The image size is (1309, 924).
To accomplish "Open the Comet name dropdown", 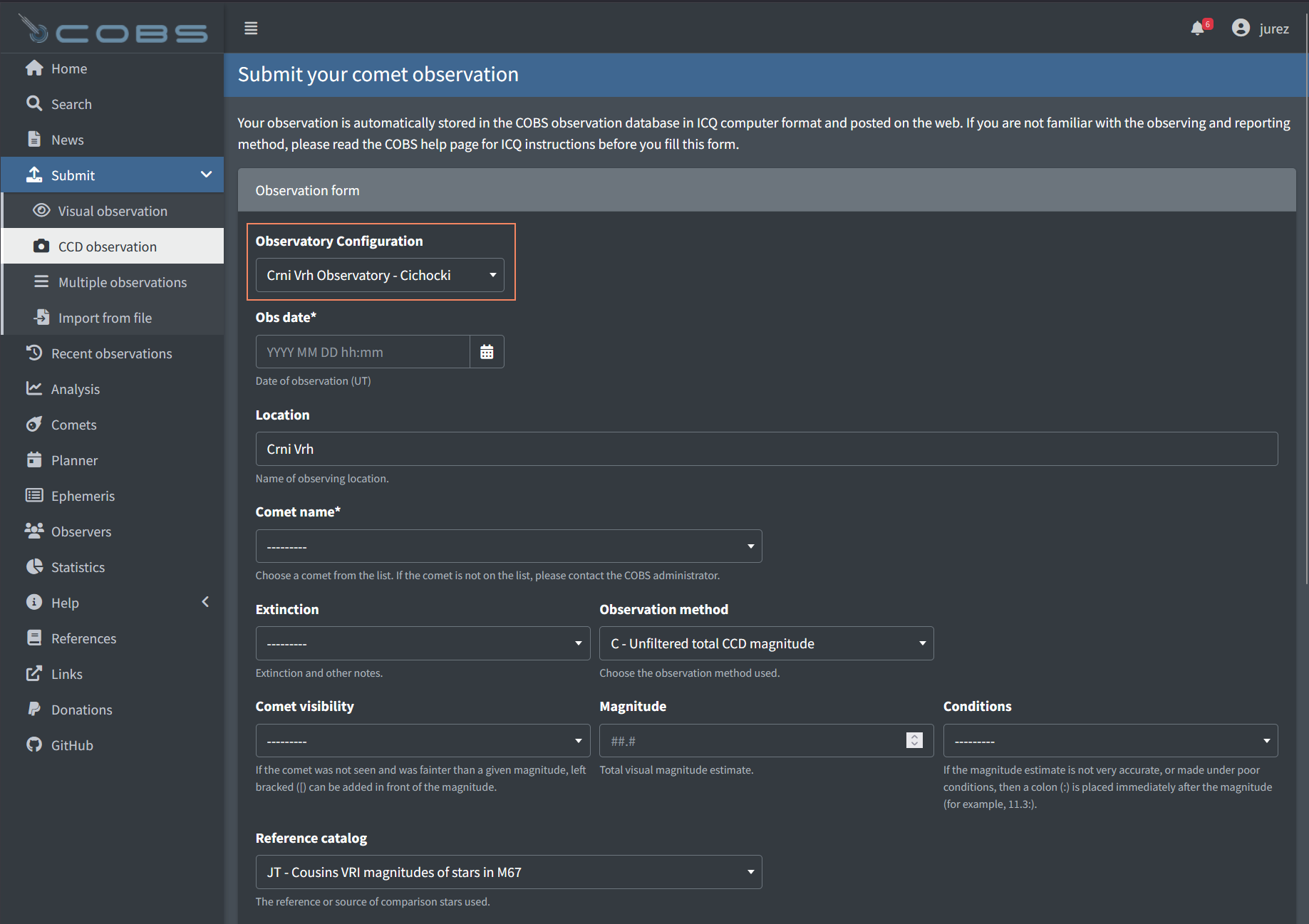I will tap(508, 546).
